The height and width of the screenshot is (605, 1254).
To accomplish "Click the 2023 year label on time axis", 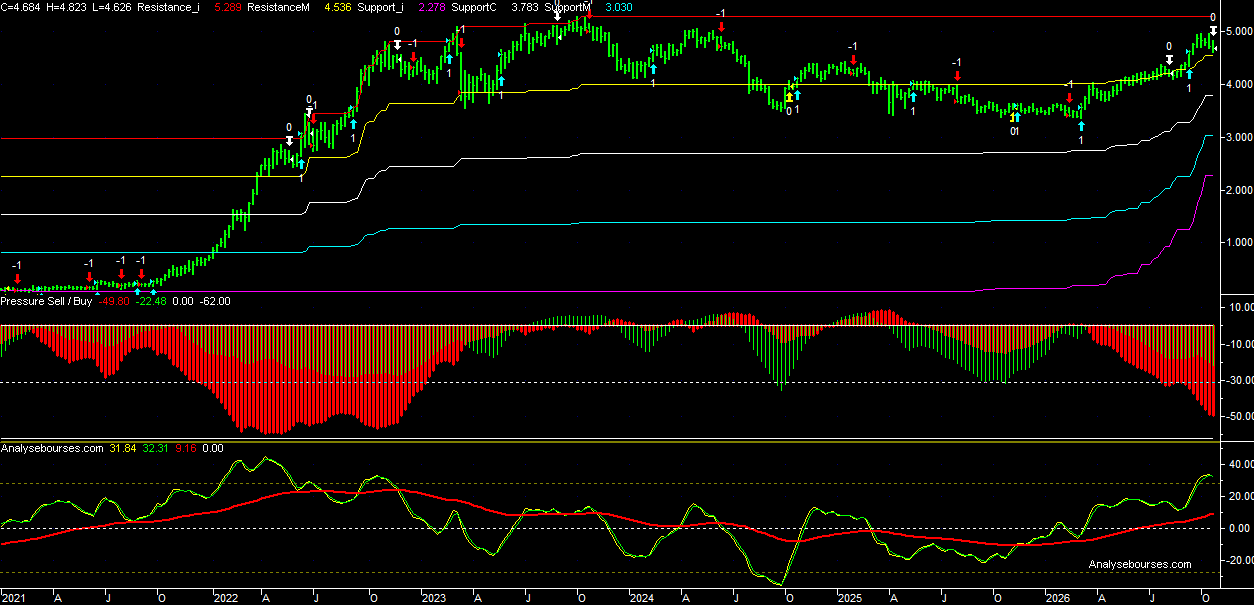I will [x=433, y=597].
